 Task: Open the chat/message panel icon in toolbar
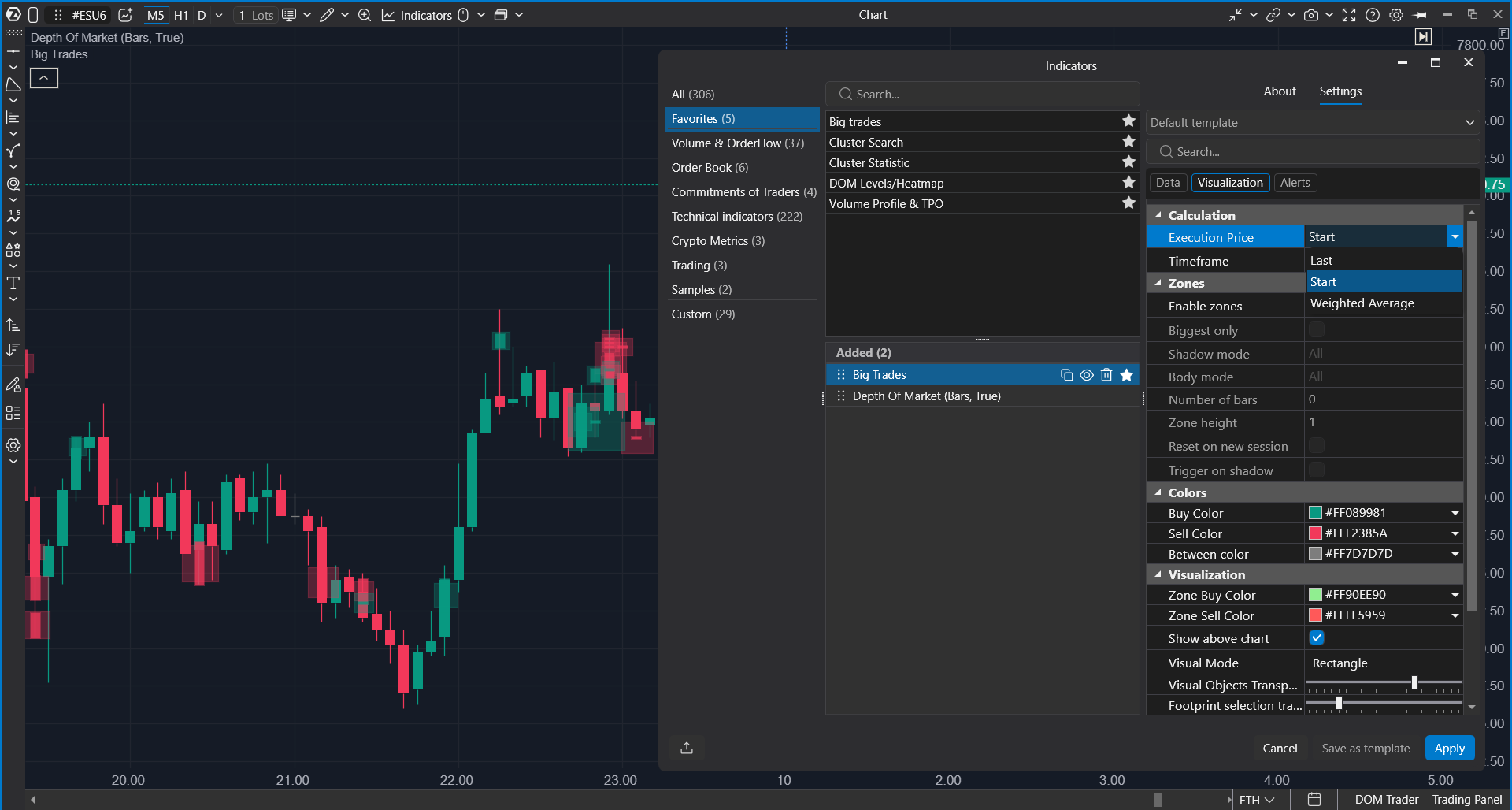click(289, 15)
